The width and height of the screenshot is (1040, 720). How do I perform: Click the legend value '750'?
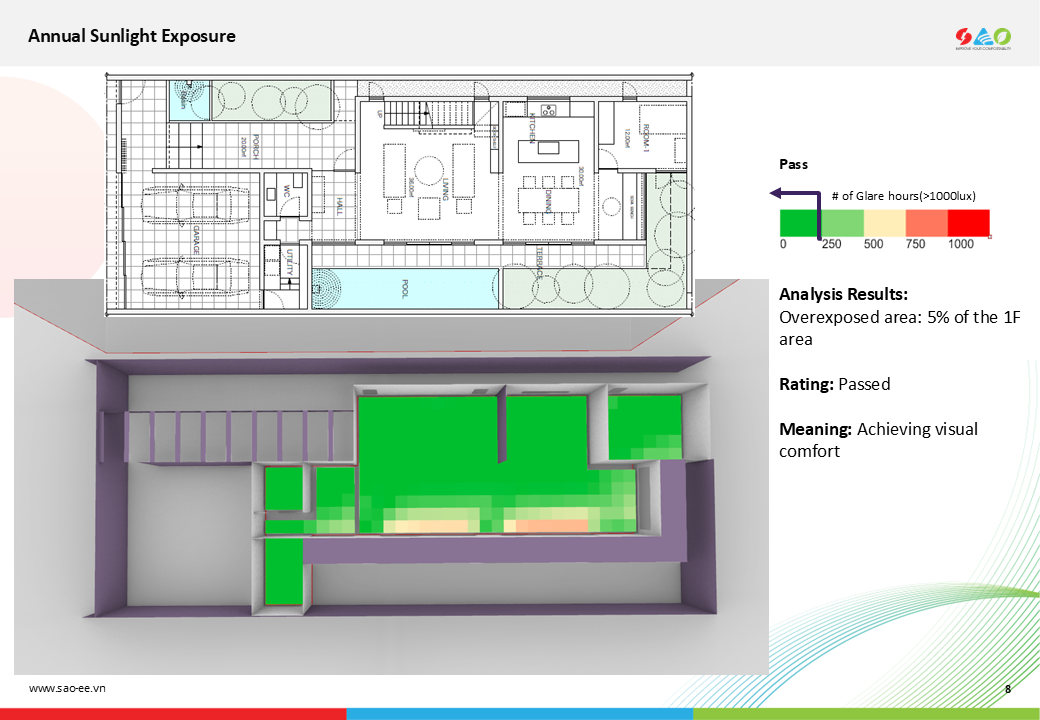coord(915,244)
